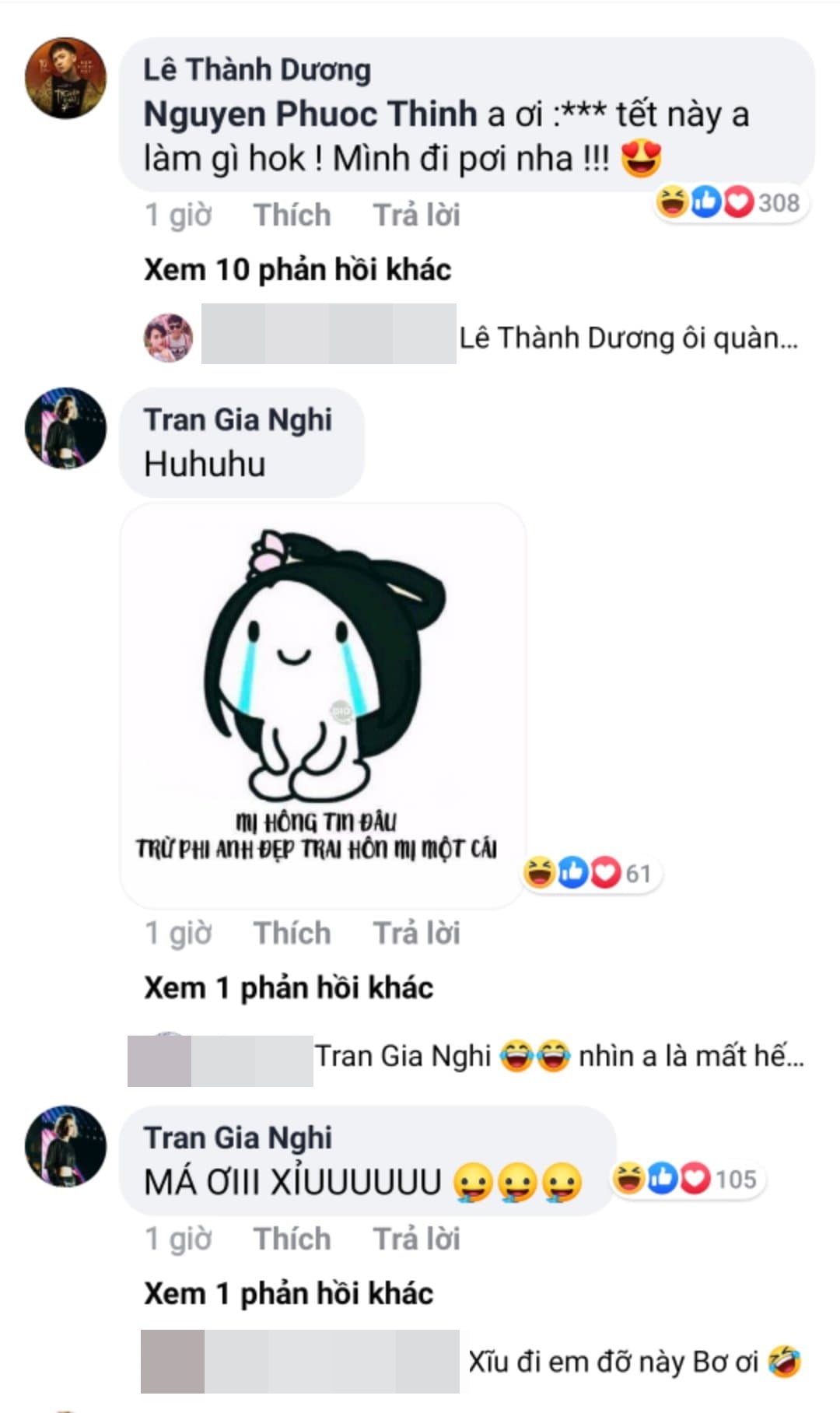The image size is (840, 1413).
Task: Open Tran Gia Nghi's avatar beside Huhuhu comment
Action: coord(65,428)
